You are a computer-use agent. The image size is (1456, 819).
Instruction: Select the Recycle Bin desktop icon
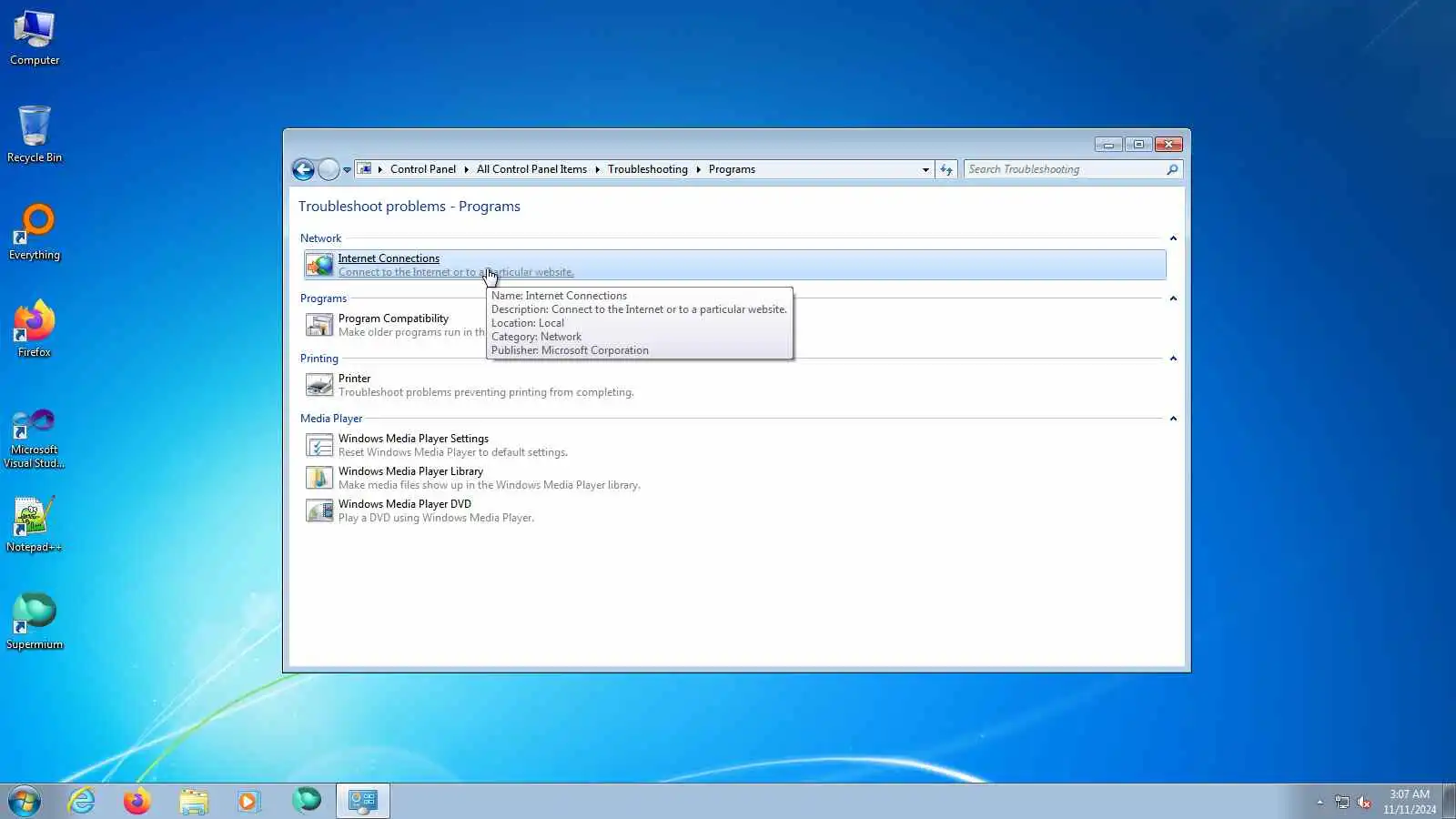(35, 135)
